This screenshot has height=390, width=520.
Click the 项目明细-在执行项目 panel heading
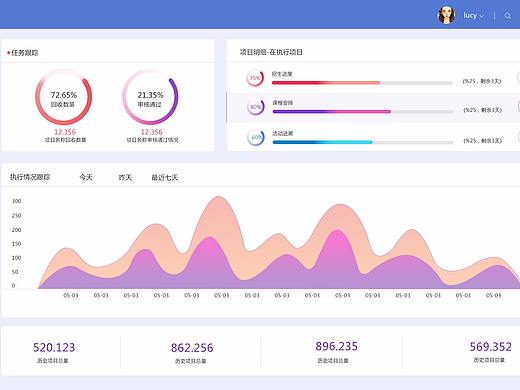(x=271, y=52)
